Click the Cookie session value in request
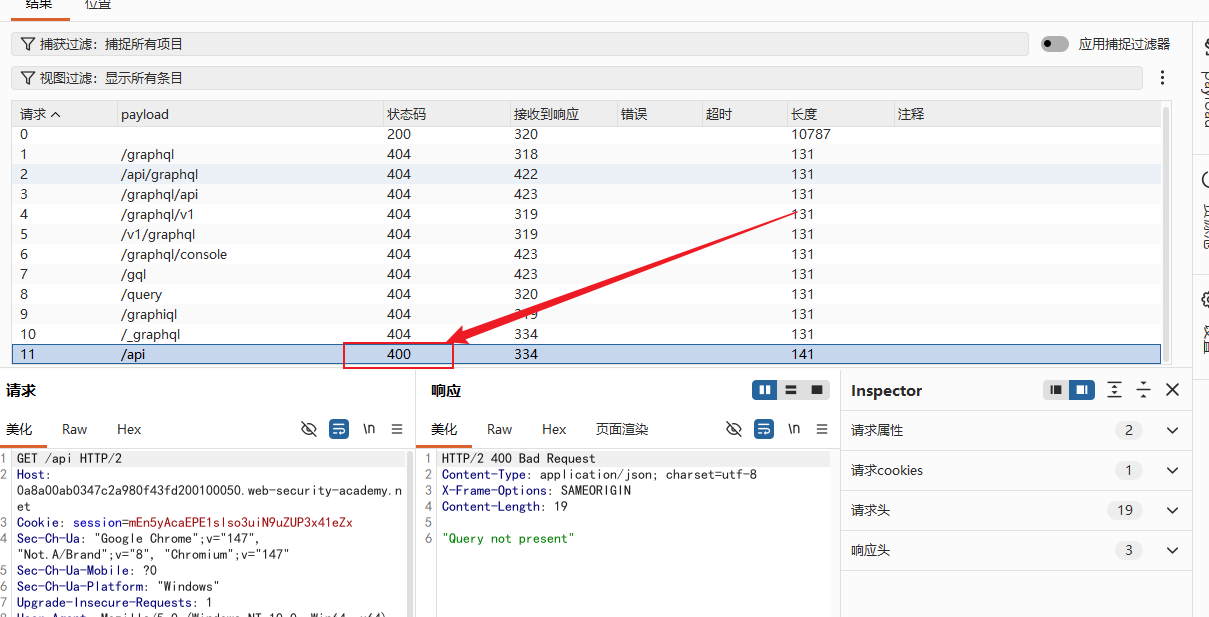Viewport: 1209px width, 617px height. click(x=239, y=523)
